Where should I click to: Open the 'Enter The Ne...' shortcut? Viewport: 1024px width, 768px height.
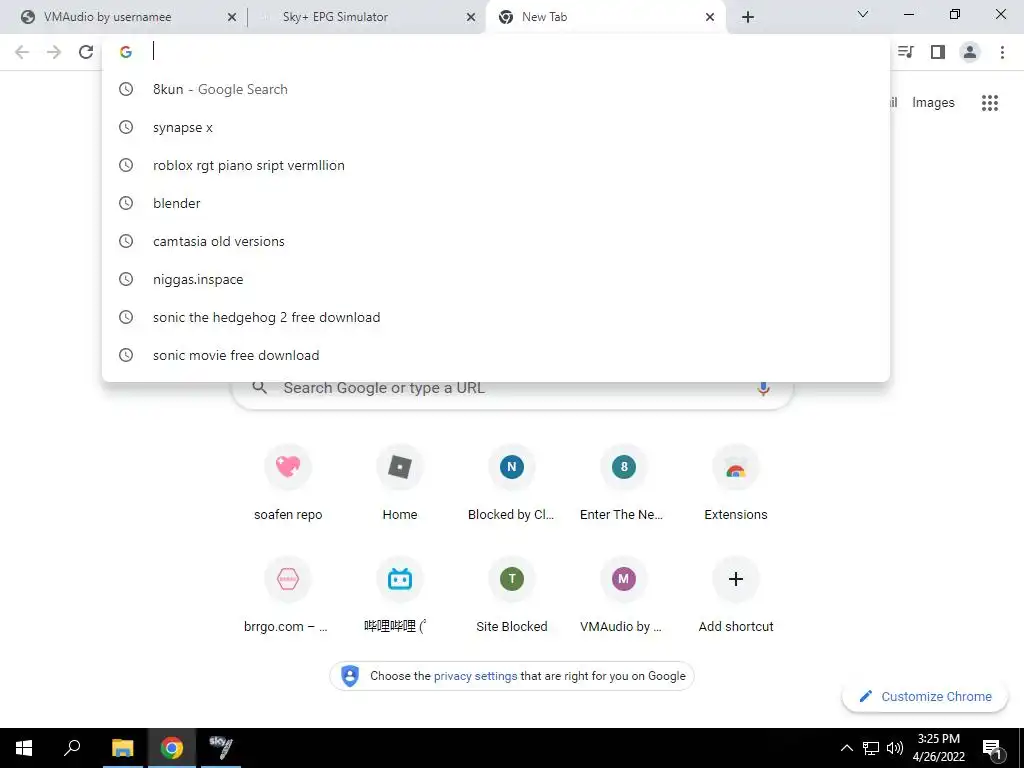(624, 483)
